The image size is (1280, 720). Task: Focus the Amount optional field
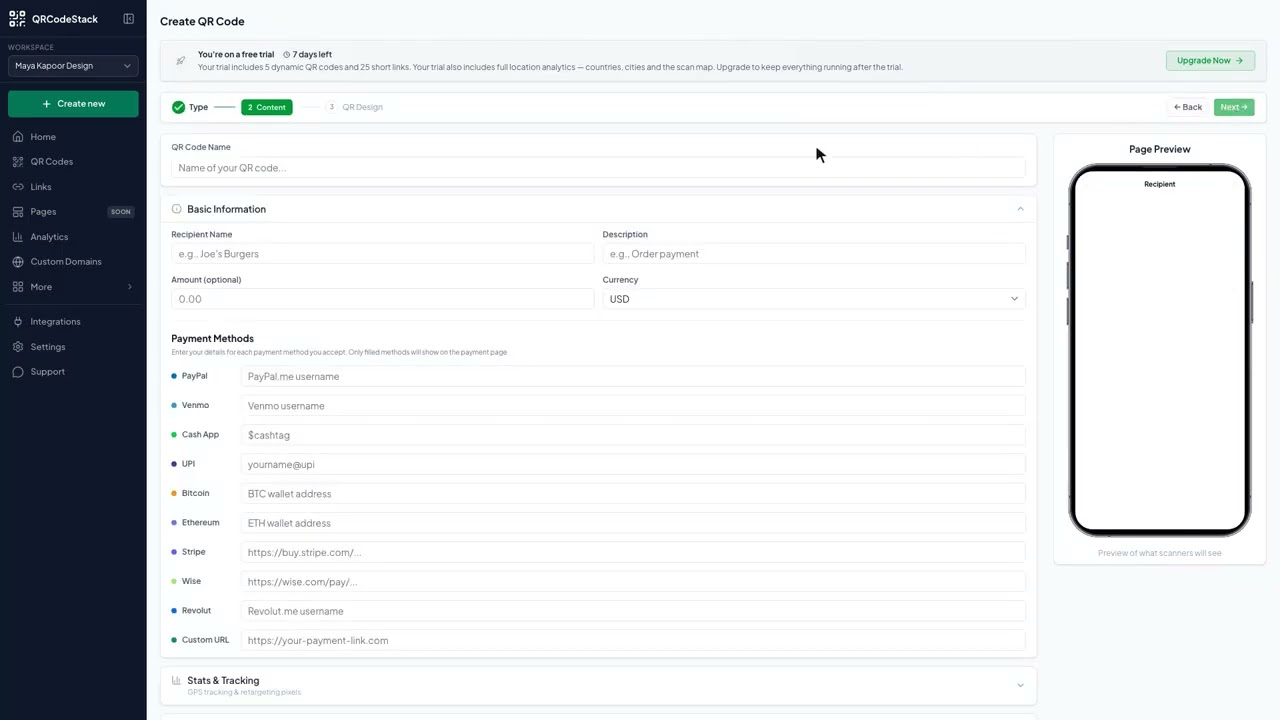pyautogui.click(x=383, y=299)
